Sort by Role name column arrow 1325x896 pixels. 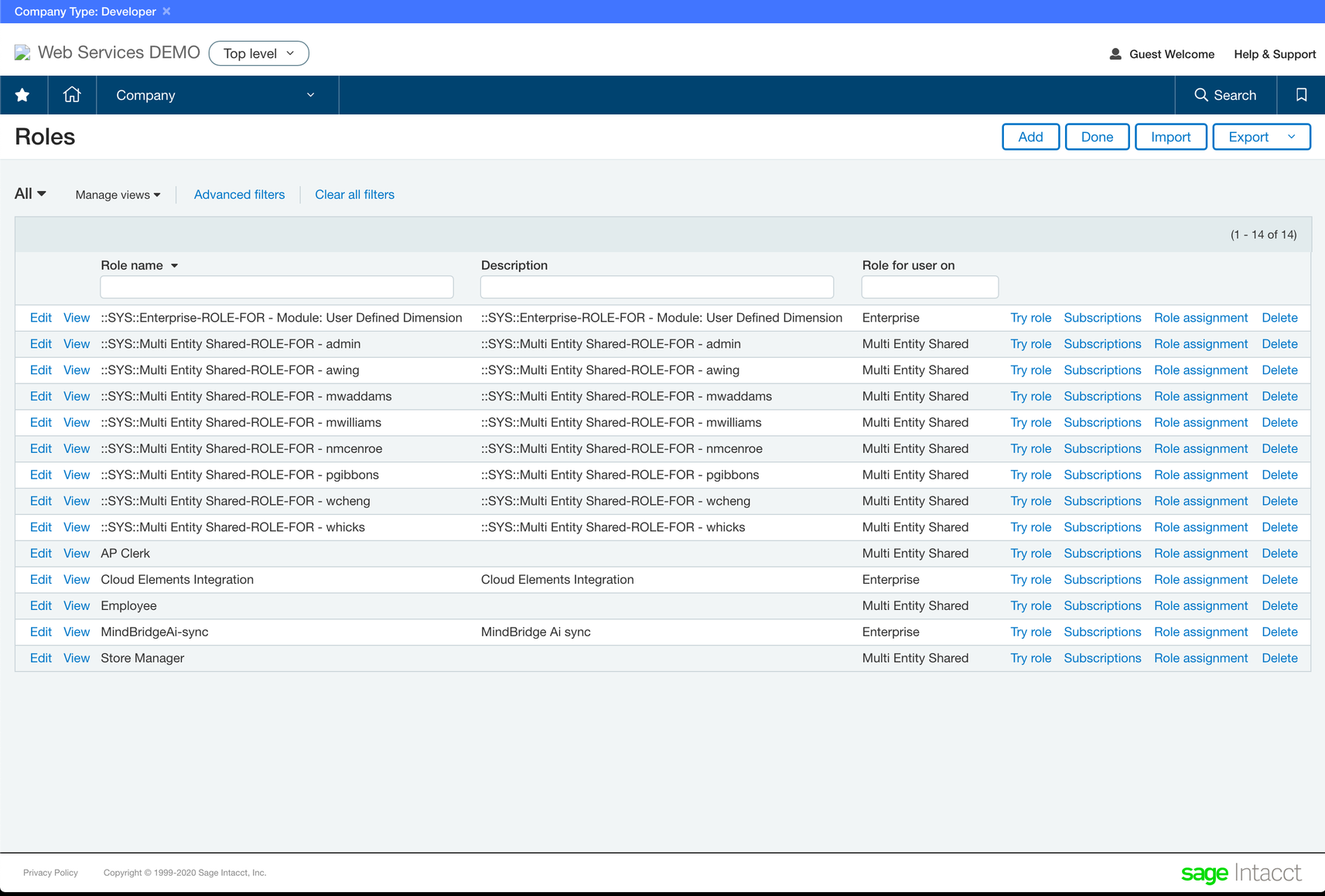pos(175,265)
